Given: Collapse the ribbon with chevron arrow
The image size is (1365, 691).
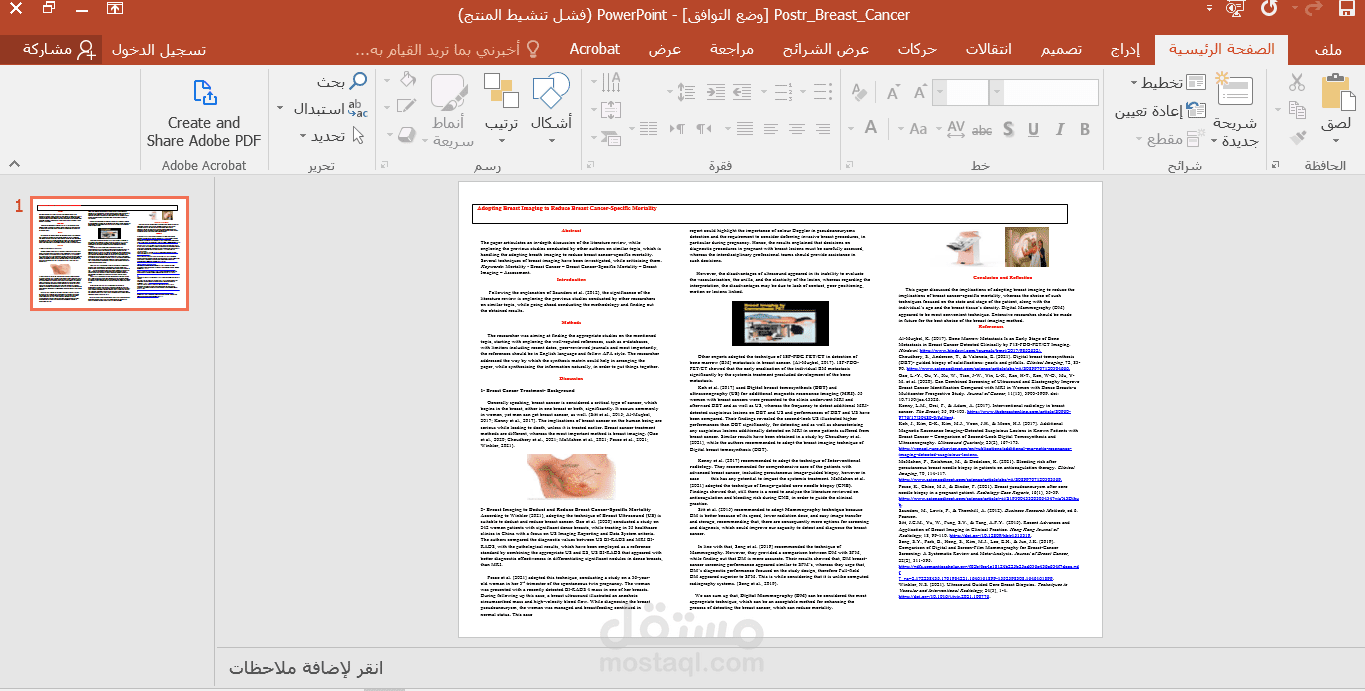Looking at the screenshot, I should tap(14, 163).
